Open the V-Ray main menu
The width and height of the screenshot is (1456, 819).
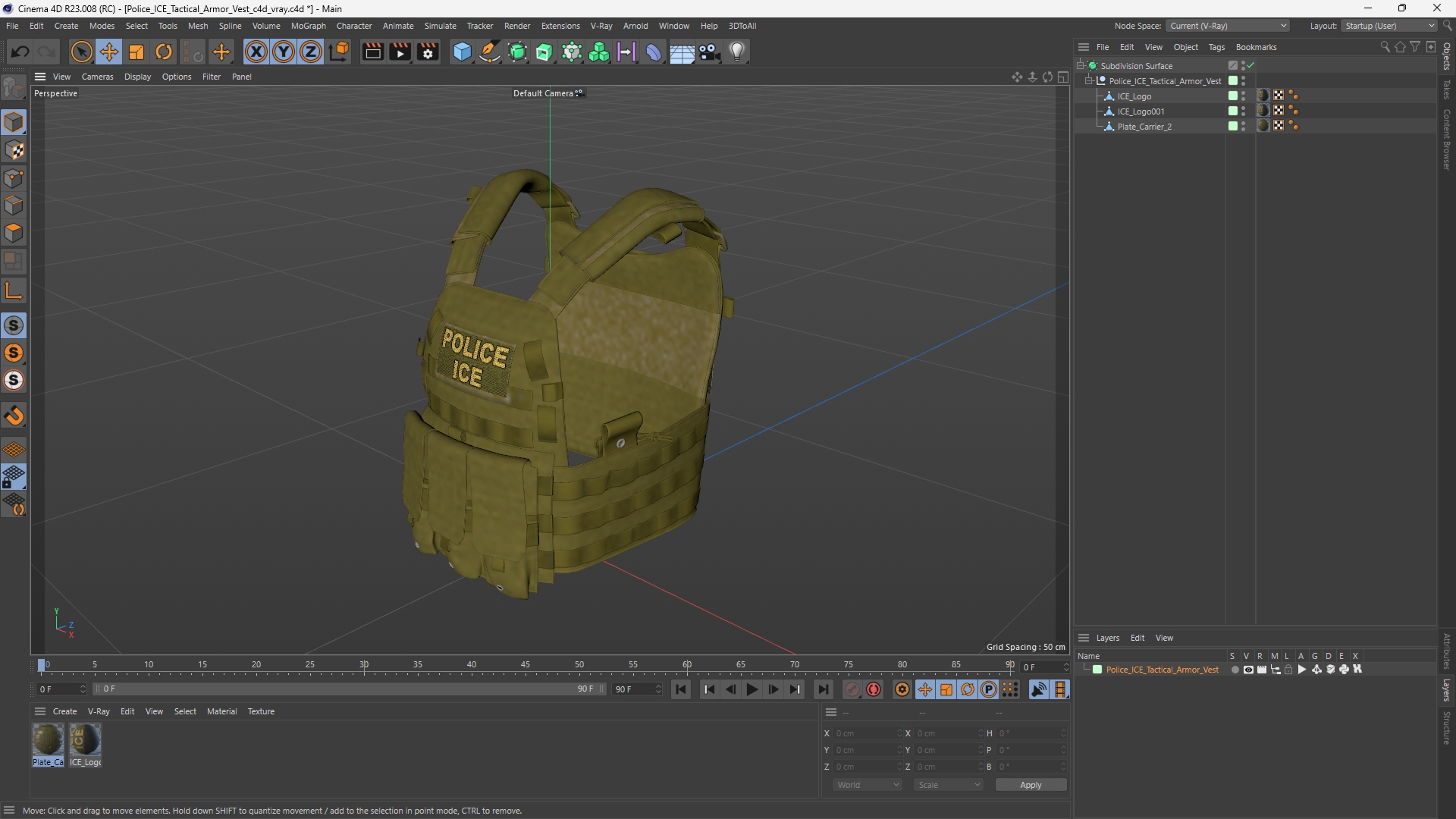click(601, 26)
